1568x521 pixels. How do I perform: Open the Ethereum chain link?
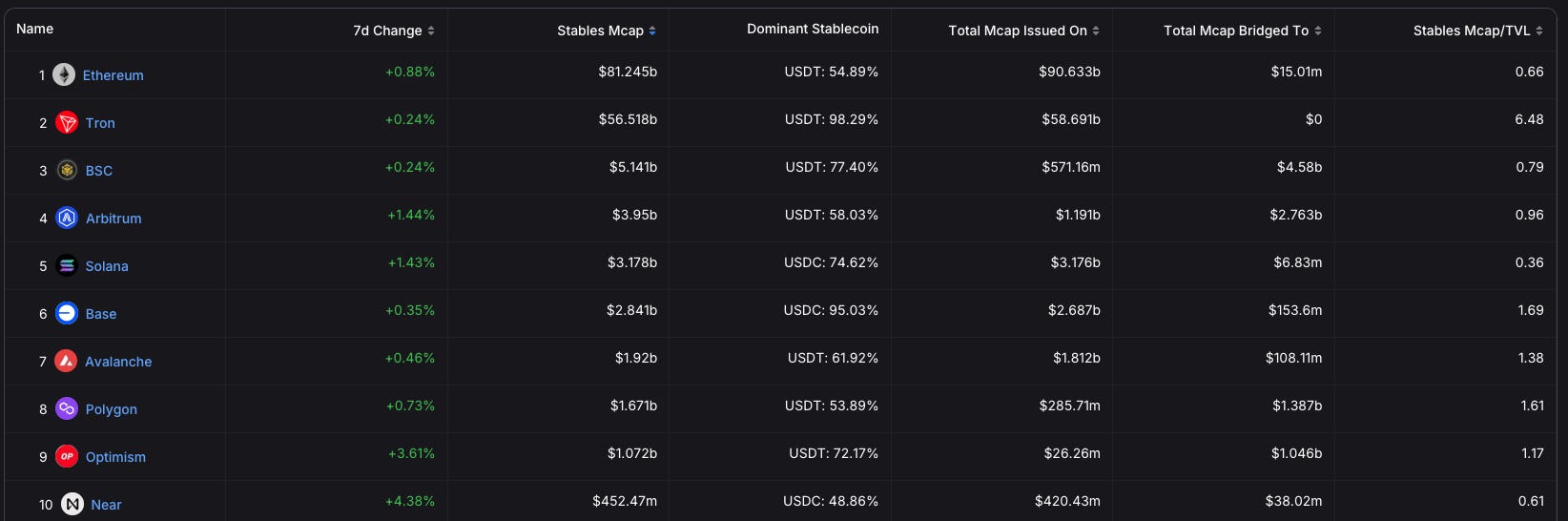tap(113, 75)
